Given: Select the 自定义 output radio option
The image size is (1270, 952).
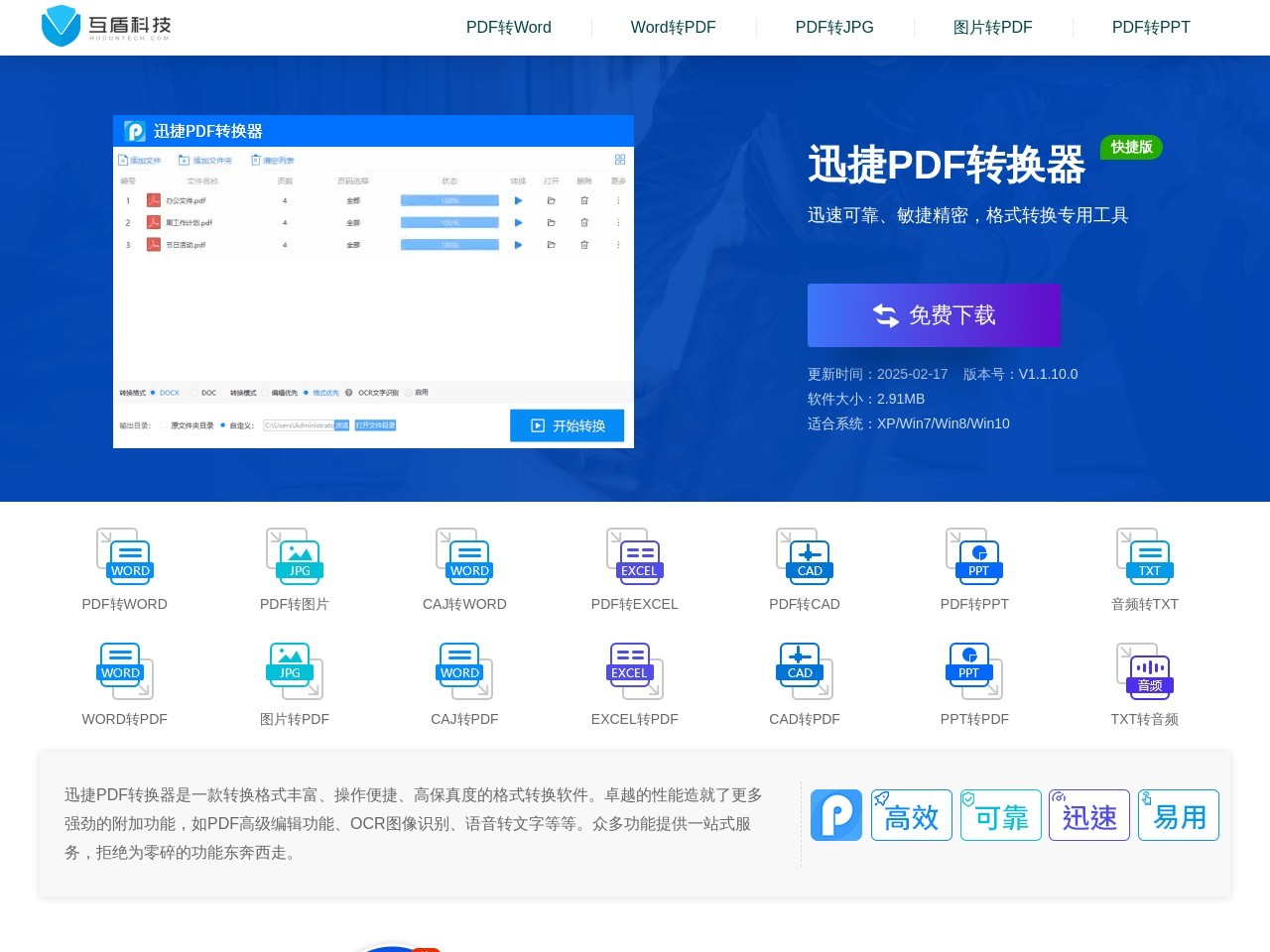Looking at the screenshot, I should coord(222,425).
